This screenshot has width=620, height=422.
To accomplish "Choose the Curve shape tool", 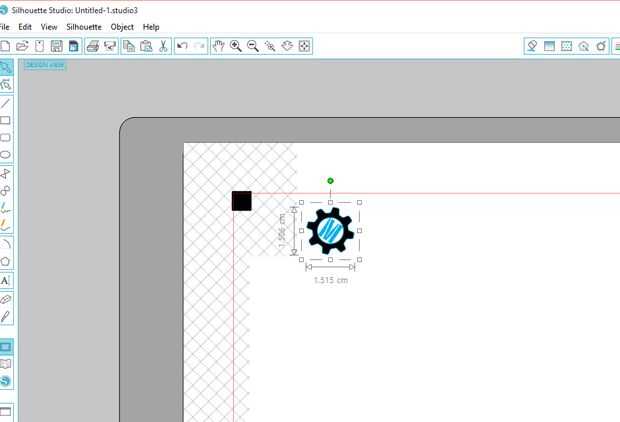I will pyautogui.click(x=5, y=191).
